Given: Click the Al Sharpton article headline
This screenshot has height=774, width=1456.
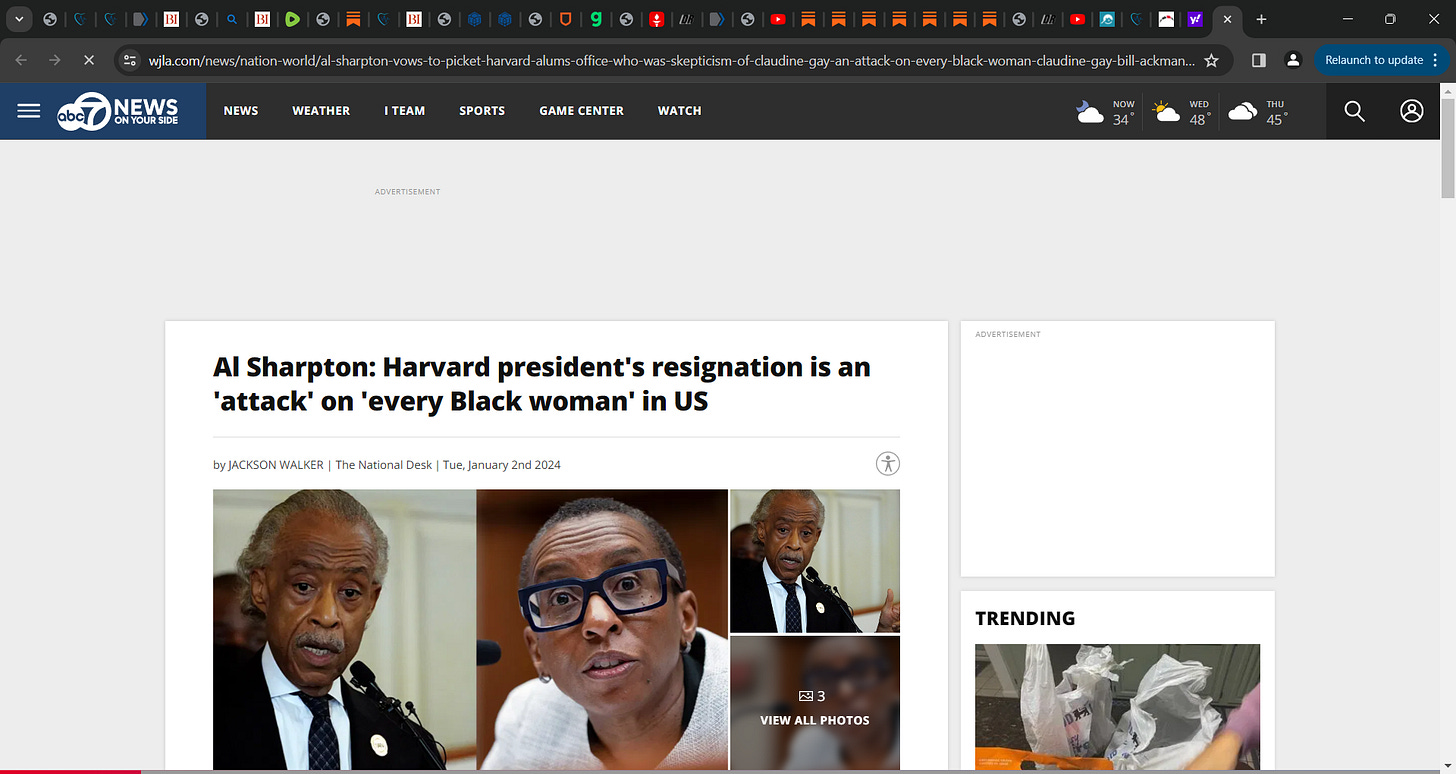Looking at the screenshot, I should point(542,384).
